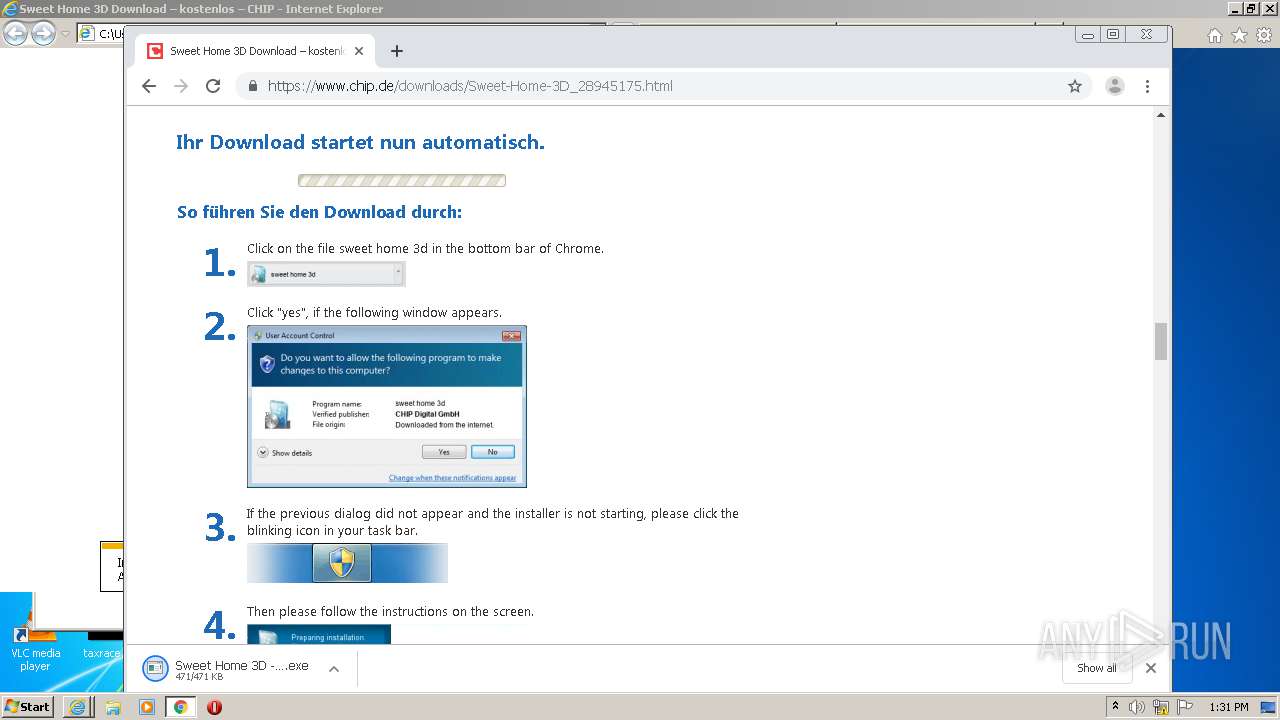The height and width of the screenshot is (720, 1280).
Task: Click the download progress bar
Action: click(x=402, y=181)
